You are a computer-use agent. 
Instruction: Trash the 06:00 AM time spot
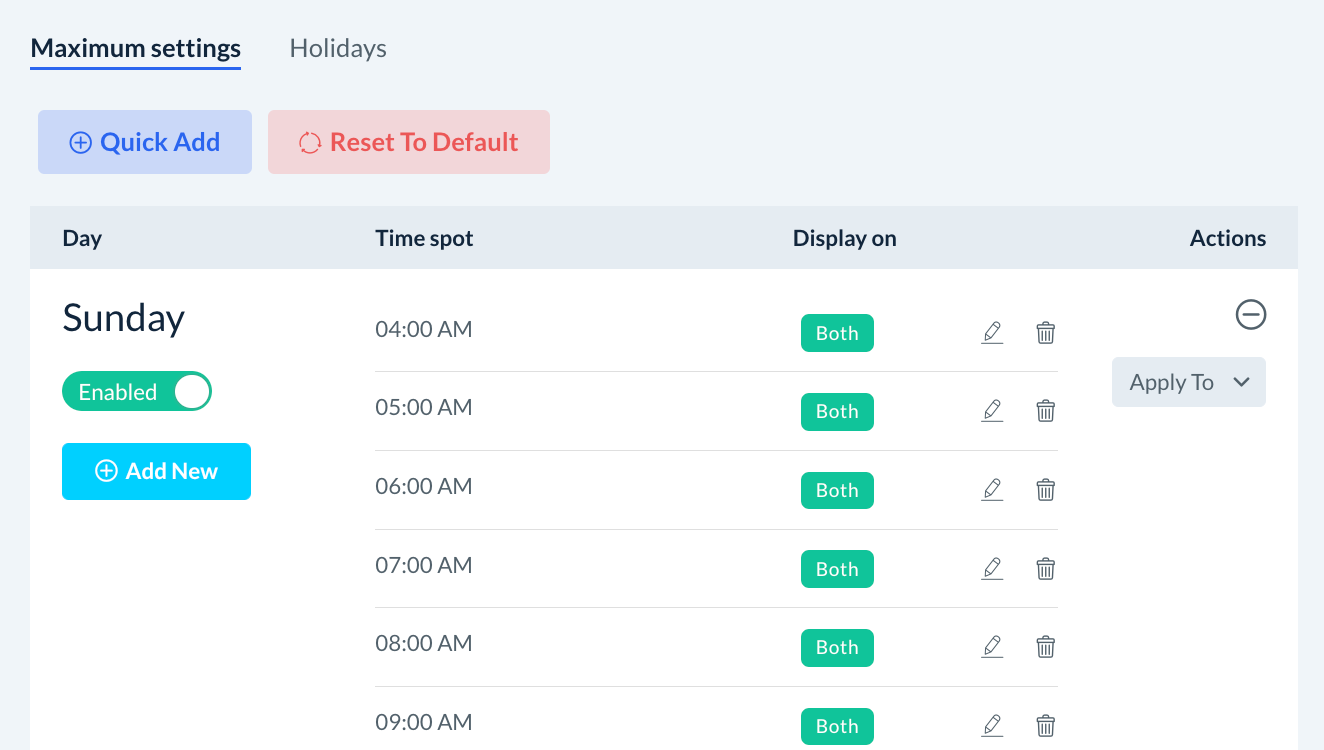(1045, 490)
